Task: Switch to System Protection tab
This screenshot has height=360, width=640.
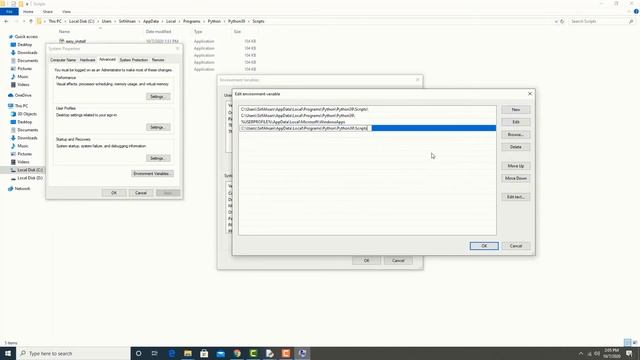Action: pyautogui.click(x=133, y=60)
